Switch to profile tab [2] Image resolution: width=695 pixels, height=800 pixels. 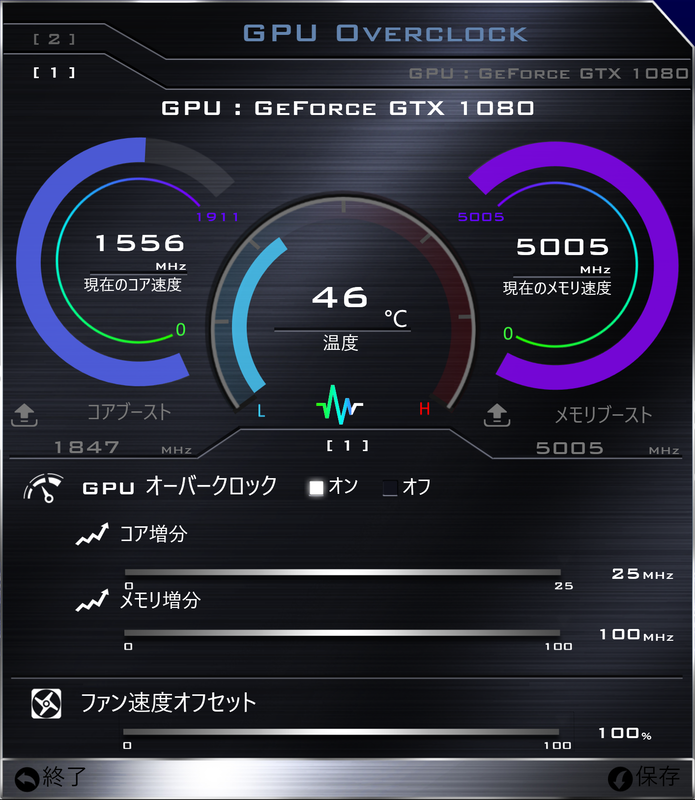(x=54, y=39)
